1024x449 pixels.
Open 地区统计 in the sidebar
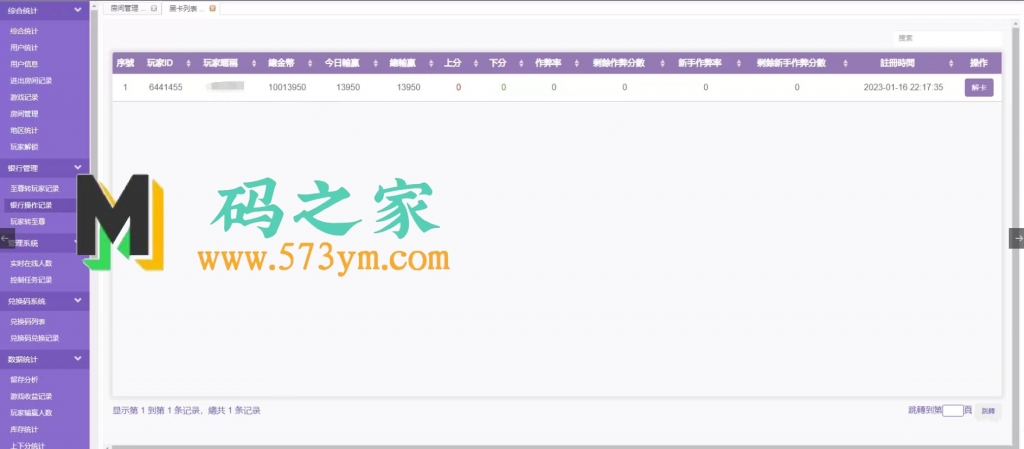click(24, 131)
